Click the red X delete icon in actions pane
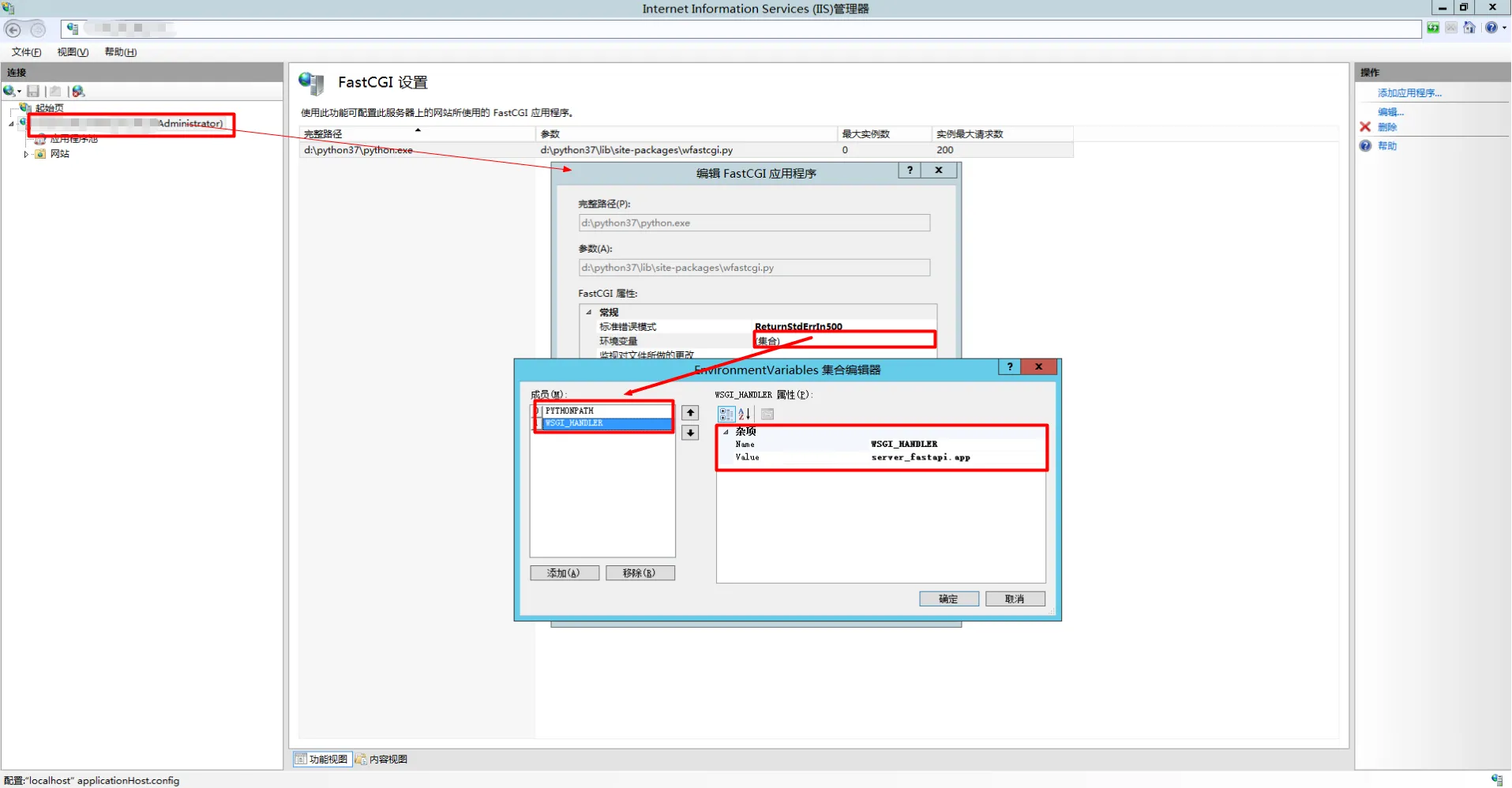This screenshot has width=1512, height=788. tap(1365, 126)
